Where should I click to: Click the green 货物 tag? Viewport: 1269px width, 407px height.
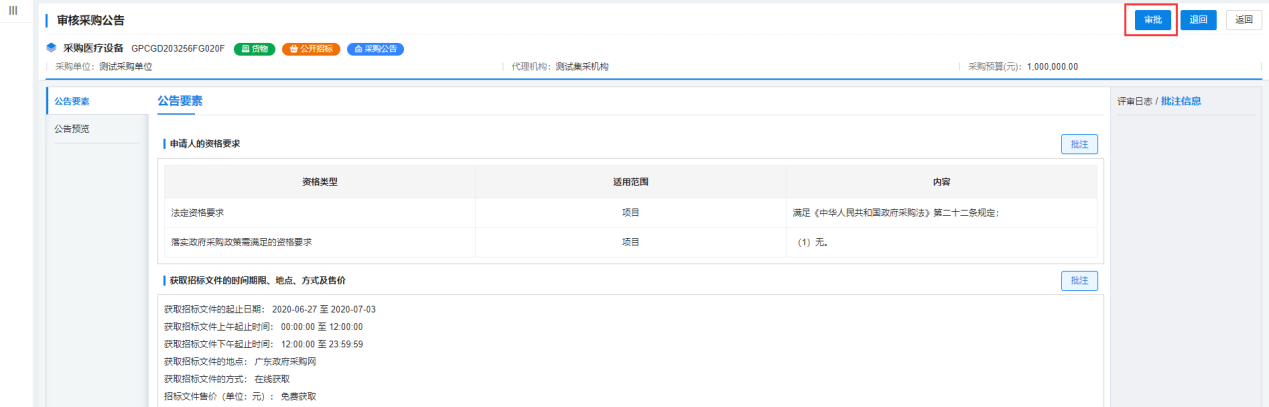click(x=254, y=48)
